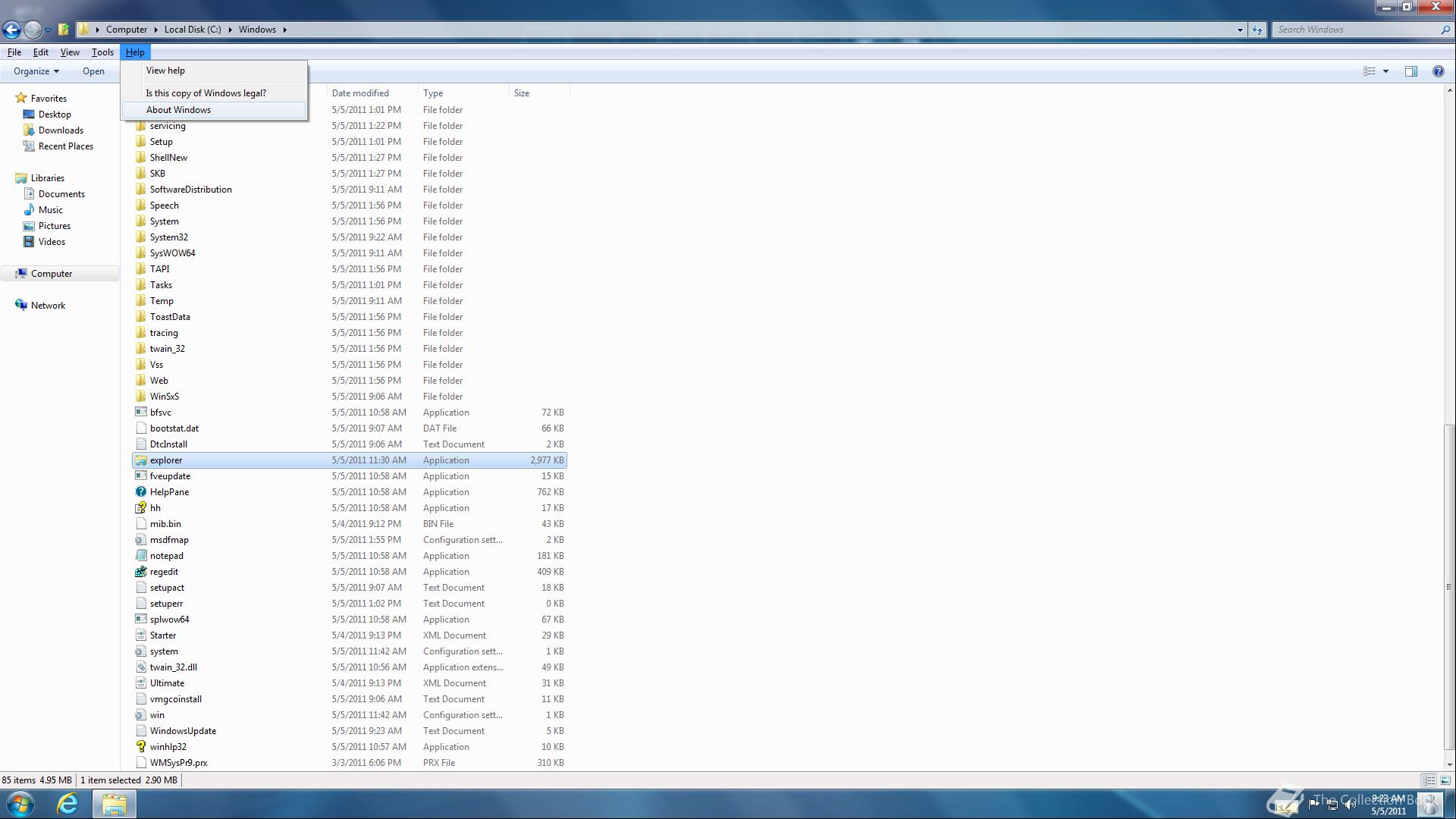This screenshot has width=1456, height=819.
Task: Select the hh application icon
Action: (140, 508)
